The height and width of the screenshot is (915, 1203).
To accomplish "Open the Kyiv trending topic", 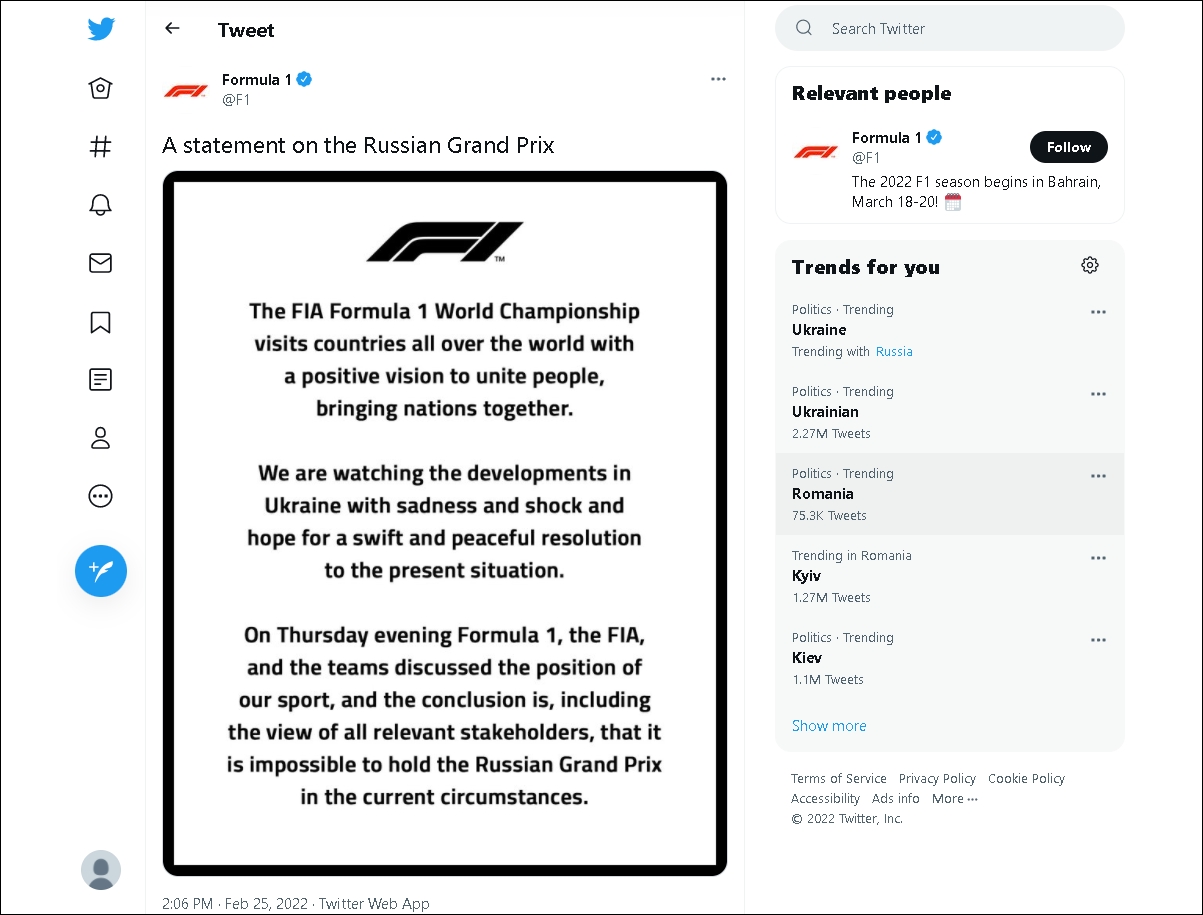I will [x=950, y=576].
